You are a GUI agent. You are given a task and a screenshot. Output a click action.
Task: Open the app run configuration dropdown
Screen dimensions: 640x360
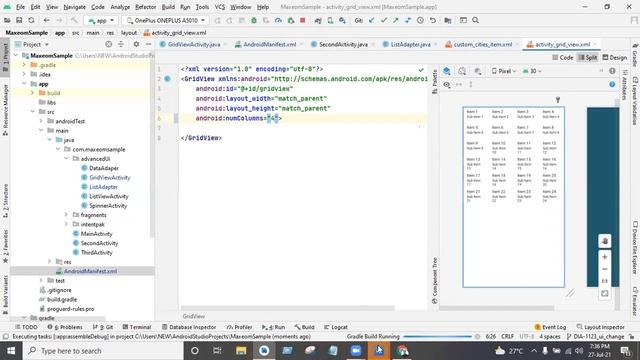tap(101, 20)
